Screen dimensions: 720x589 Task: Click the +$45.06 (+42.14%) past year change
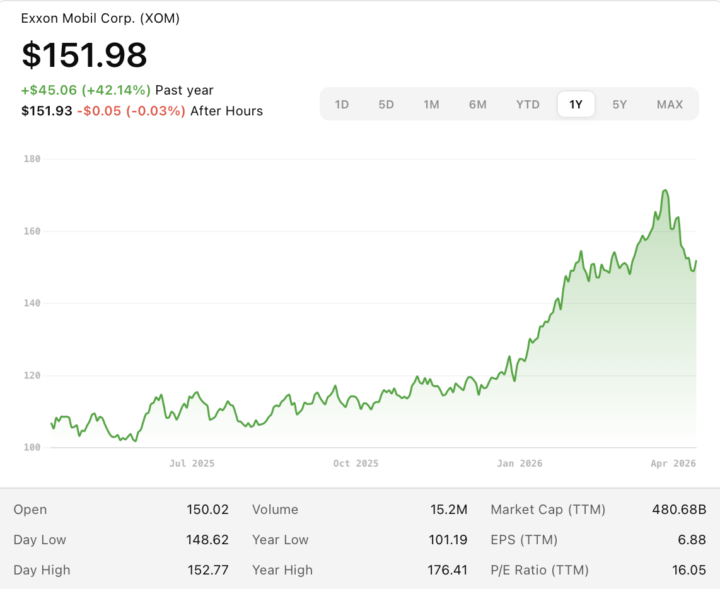pyautogui.click(x=86, y=90)
